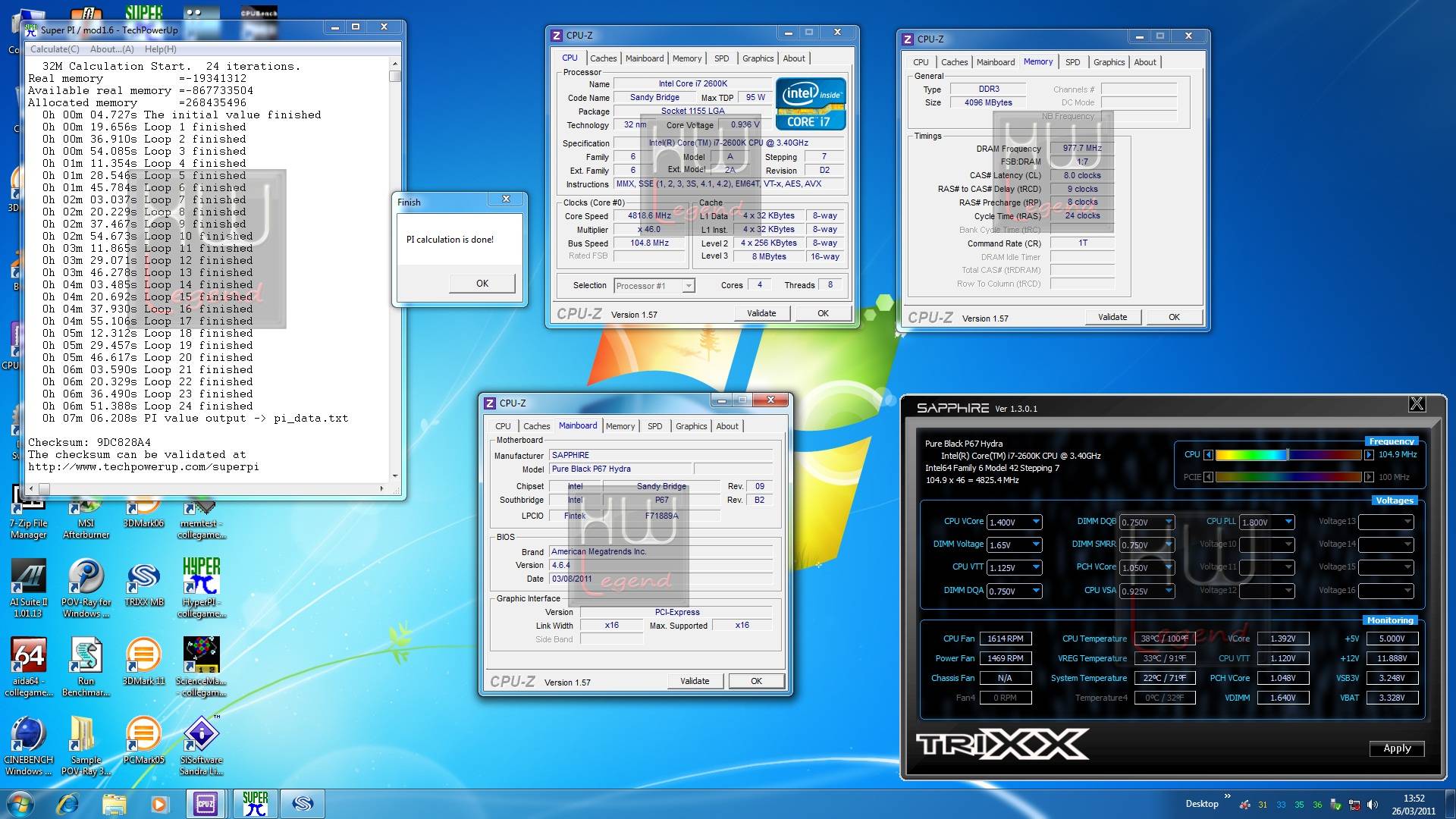Image resolution: width=1456 pixels, height=819 pixels.
Task: Open PCH VCore voltage dropdown
Action: [1169, 567]
